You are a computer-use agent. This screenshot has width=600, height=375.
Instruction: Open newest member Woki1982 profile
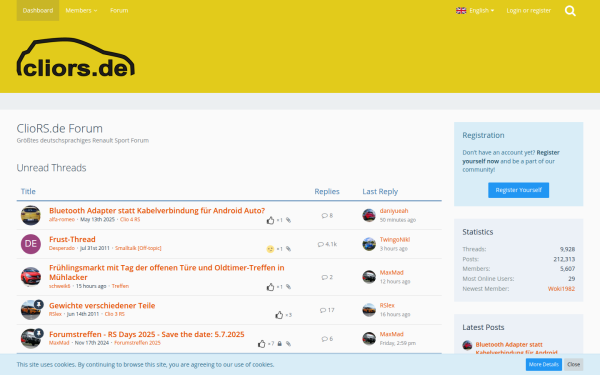pyautogui.click(x=561, y=289)
